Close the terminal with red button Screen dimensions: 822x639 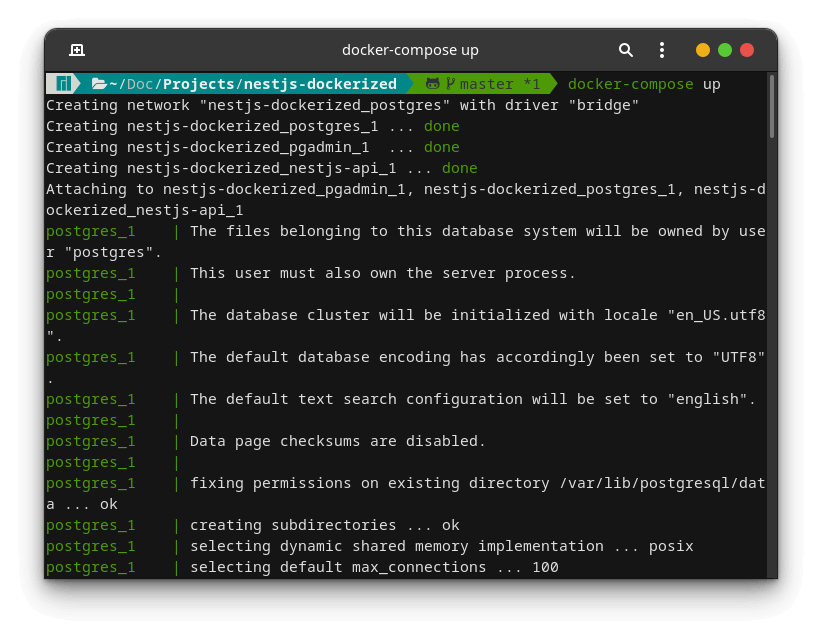click(747, 50)
